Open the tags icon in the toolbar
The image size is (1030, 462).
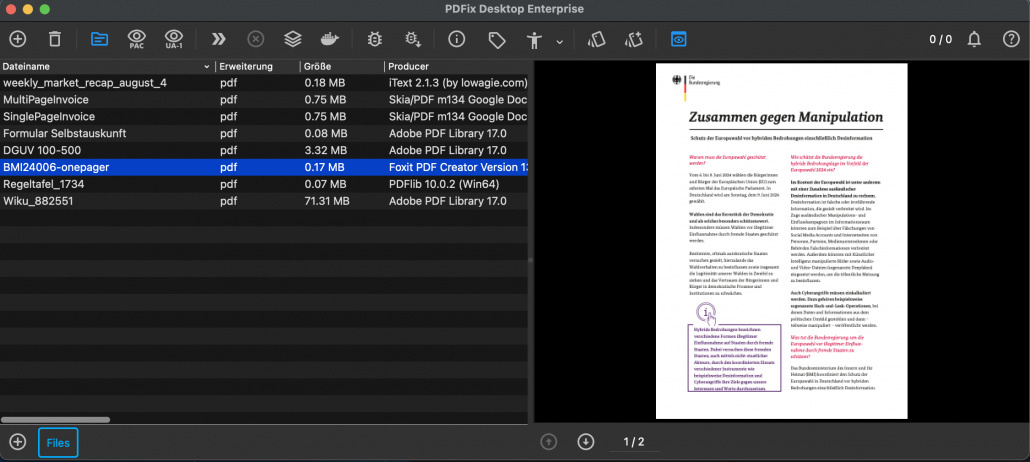click(x=496, y=39)
